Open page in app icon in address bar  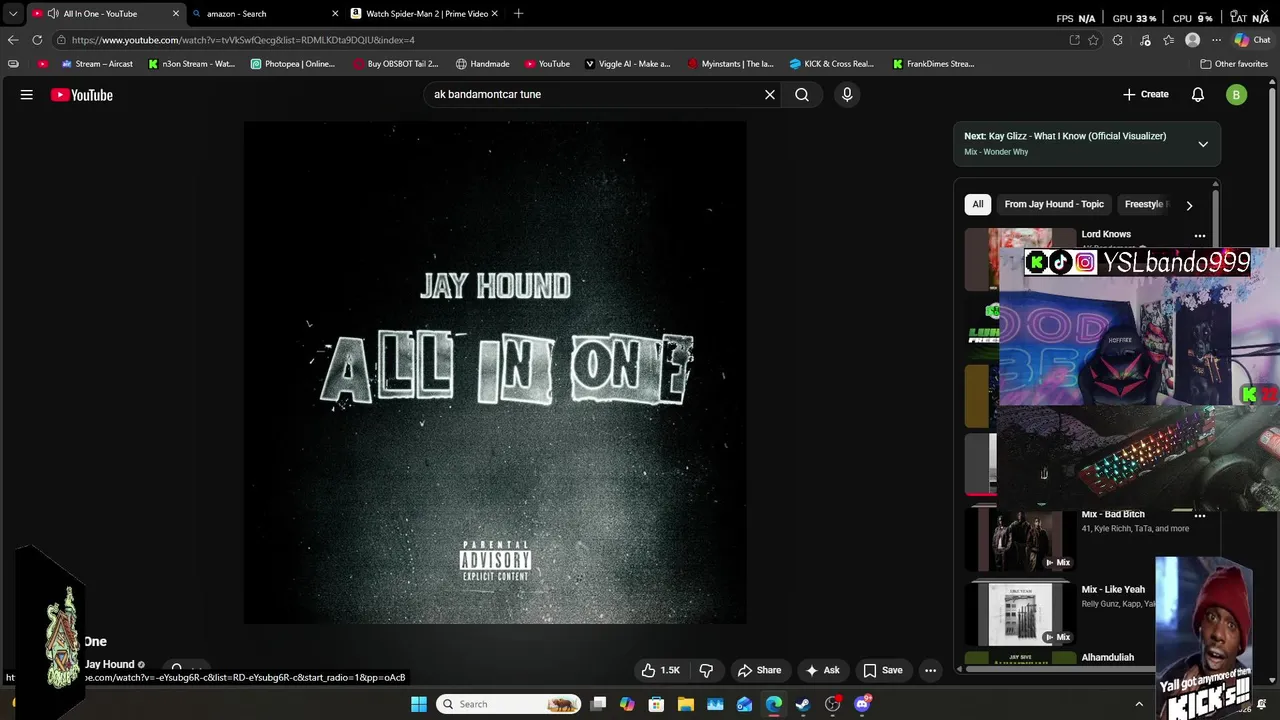1074,40
